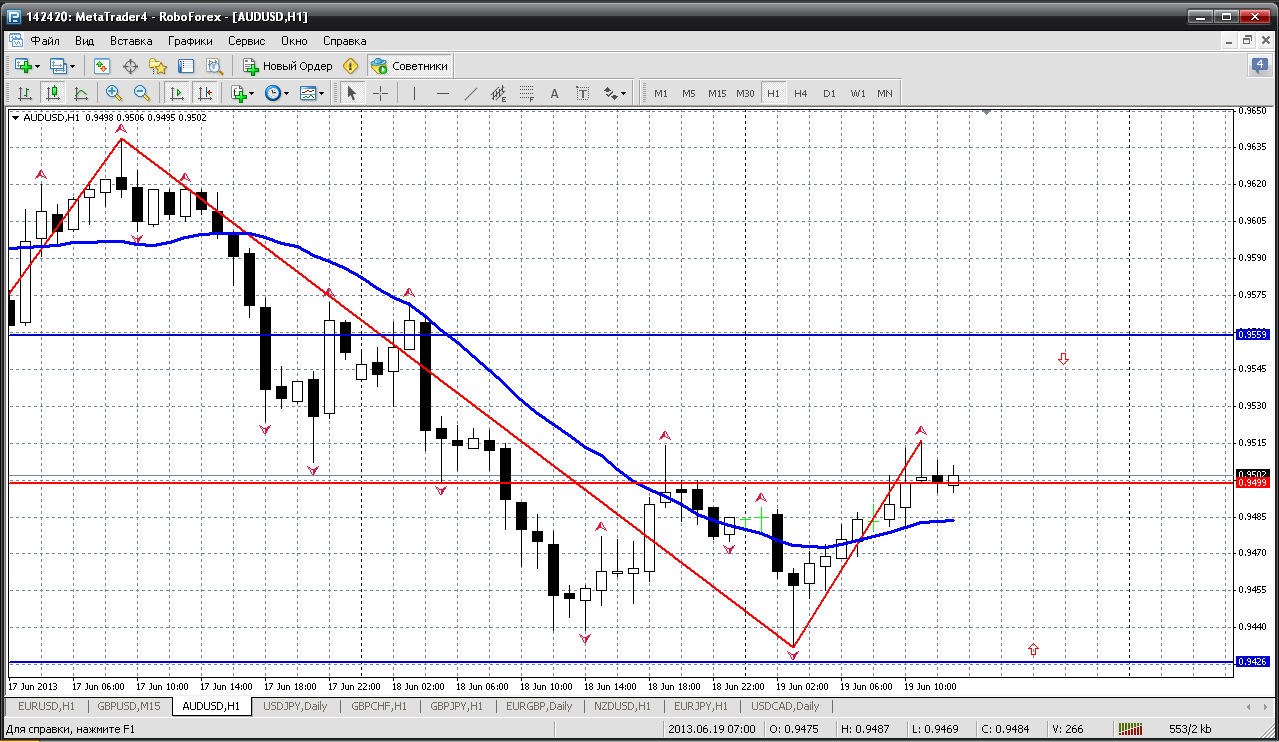The width and height of the screenshot is (1279, 742).
Task: Open the Вставка menu
Action: 131,41
